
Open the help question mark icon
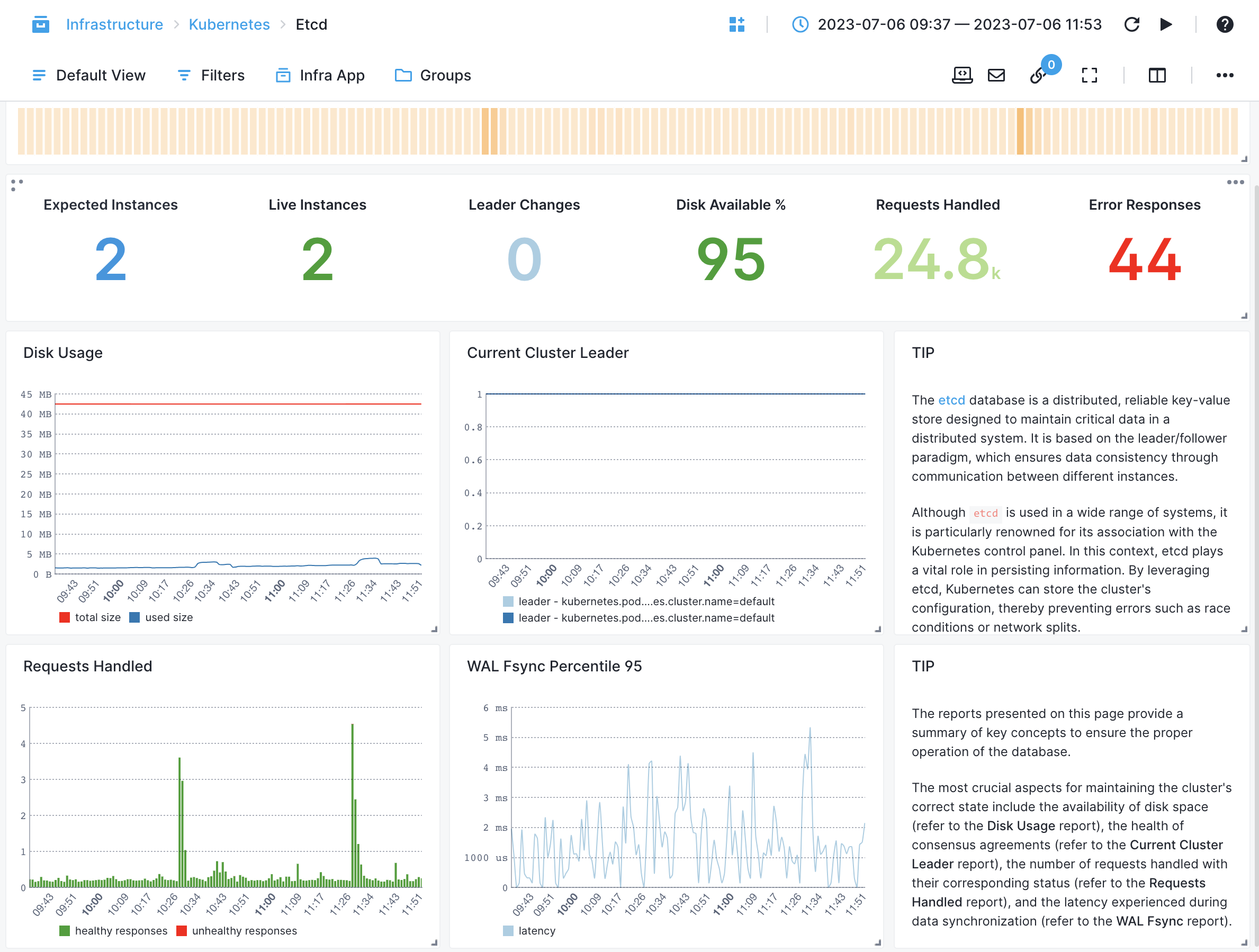coord(1224,24)
